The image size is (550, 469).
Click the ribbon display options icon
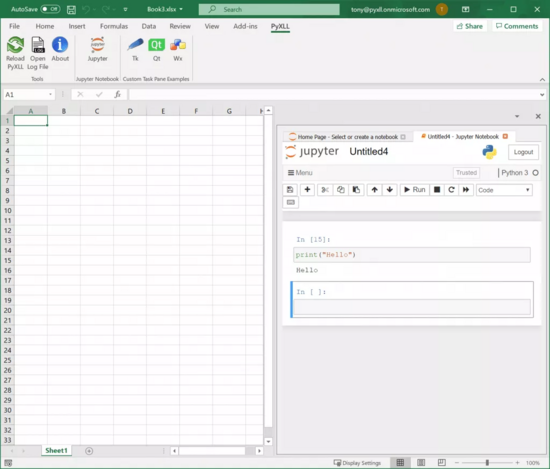coord(465,9)
